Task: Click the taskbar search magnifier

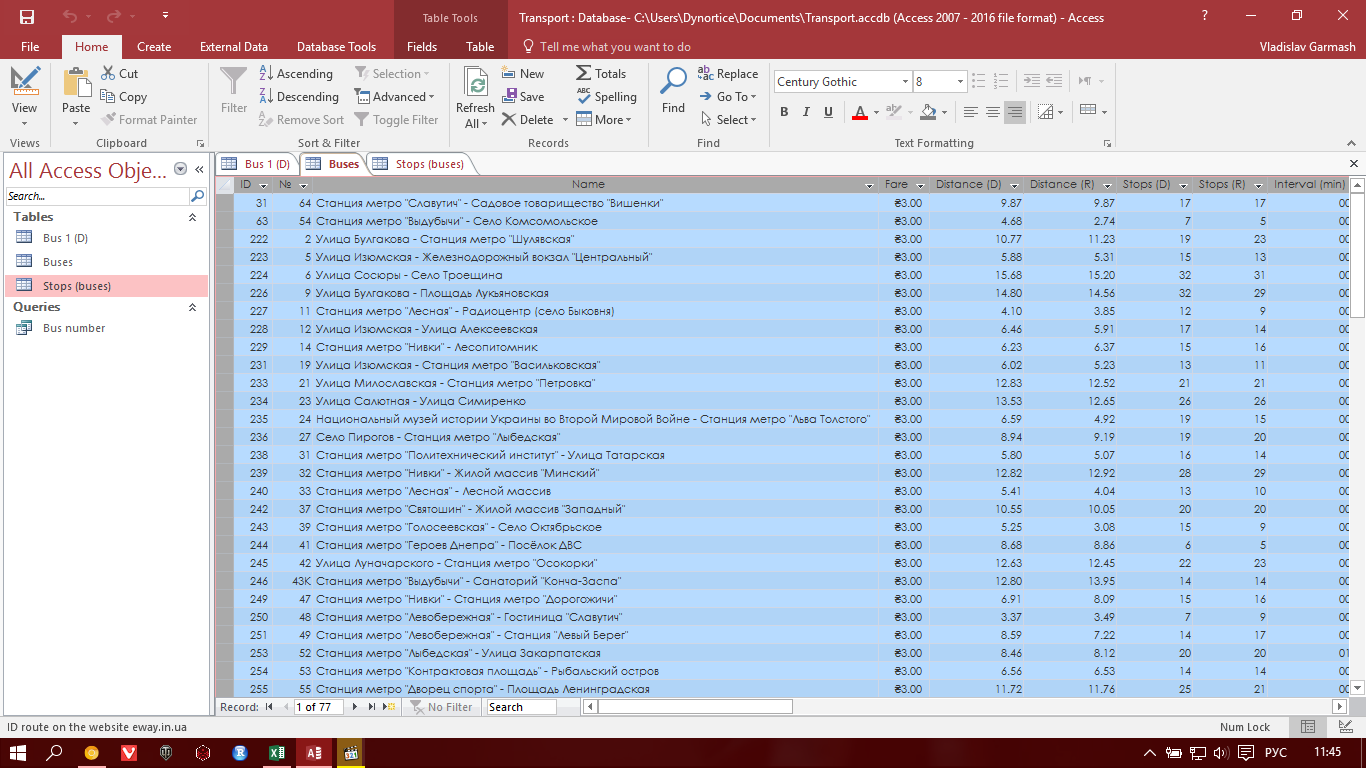Action: tap(55, 753)
